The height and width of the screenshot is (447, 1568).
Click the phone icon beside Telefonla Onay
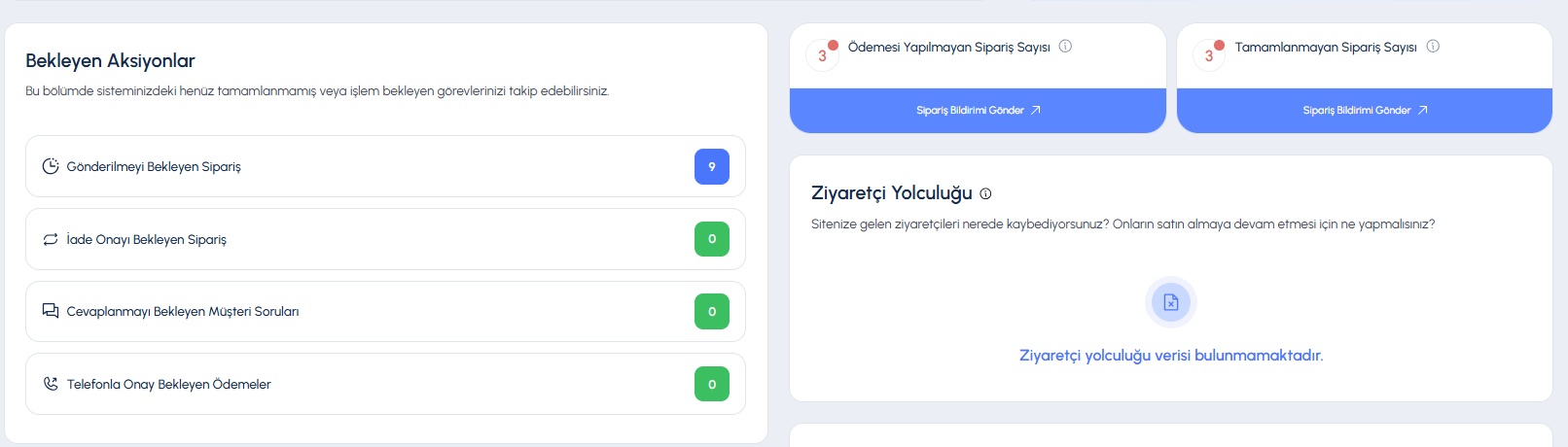tap(51, 384)
